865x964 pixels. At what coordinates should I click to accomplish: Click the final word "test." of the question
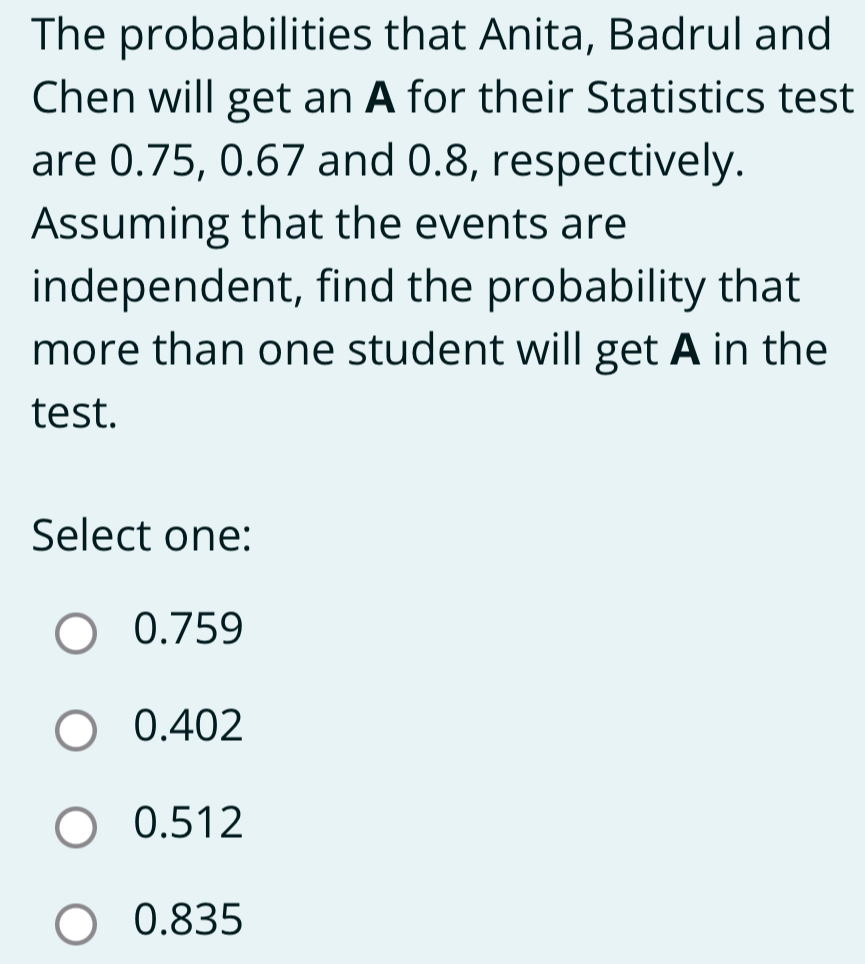pos(73,412)
